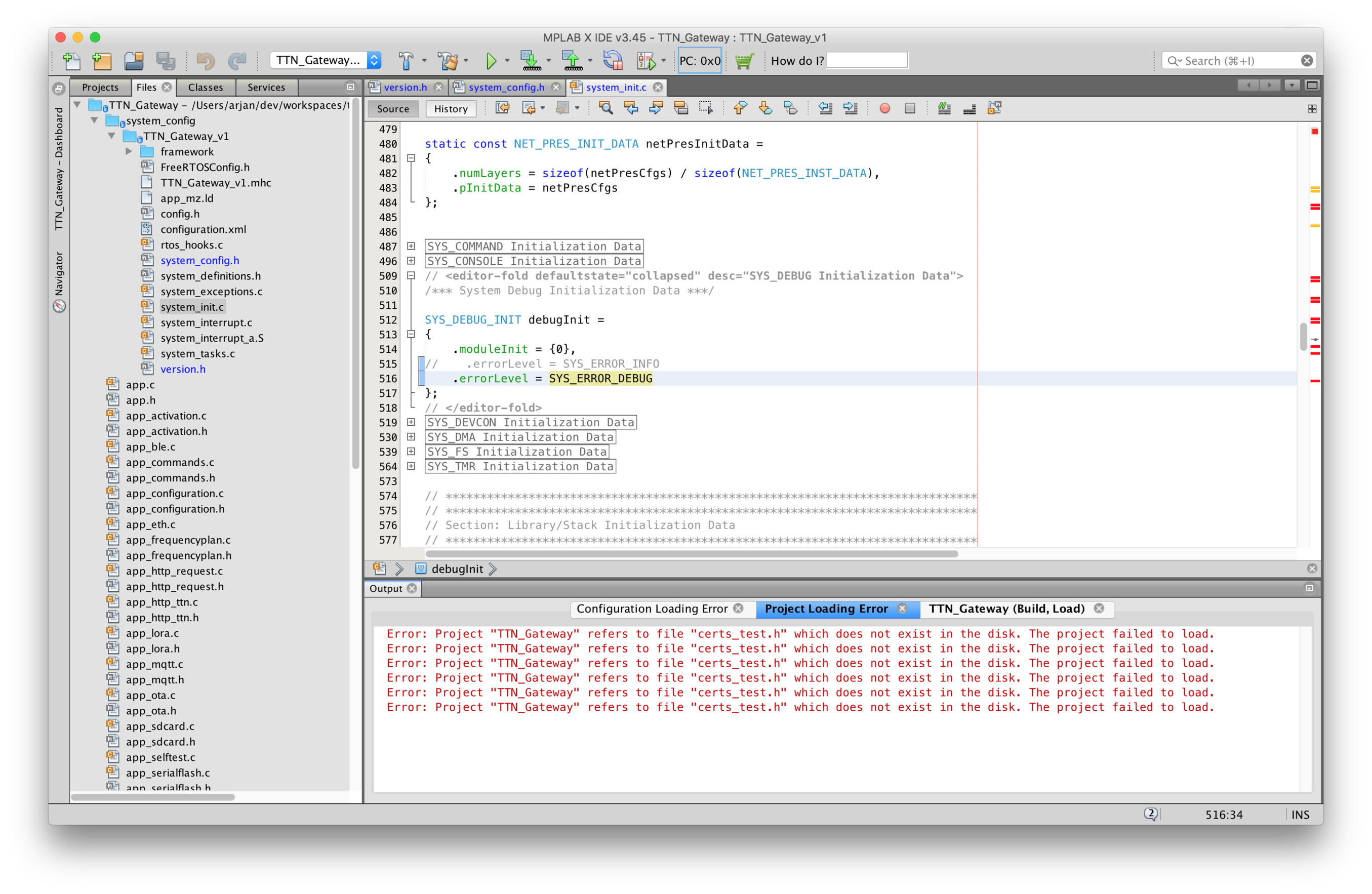Click the Uncomment lines icon
Viewport: 1372px width, 894px height.
[970, 108]
